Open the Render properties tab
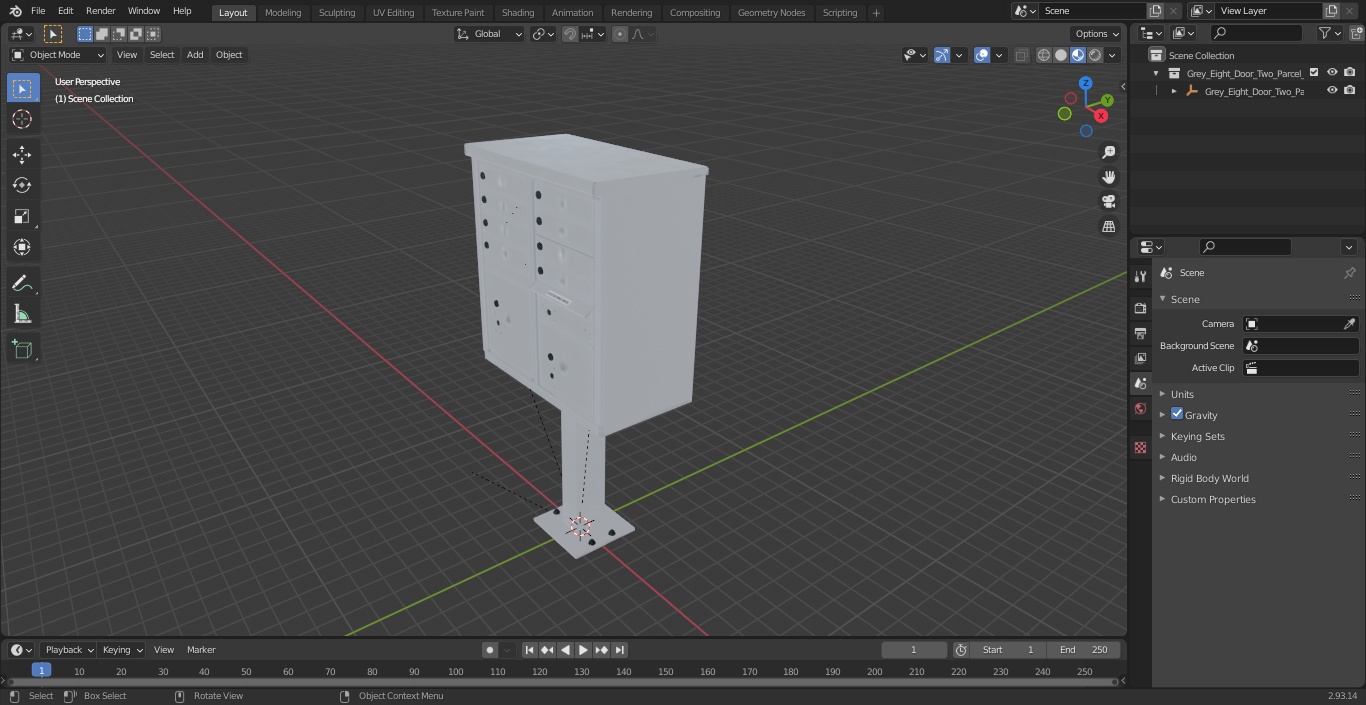Viewport: 1366px width, 705px height. (x=1140, y=308)
